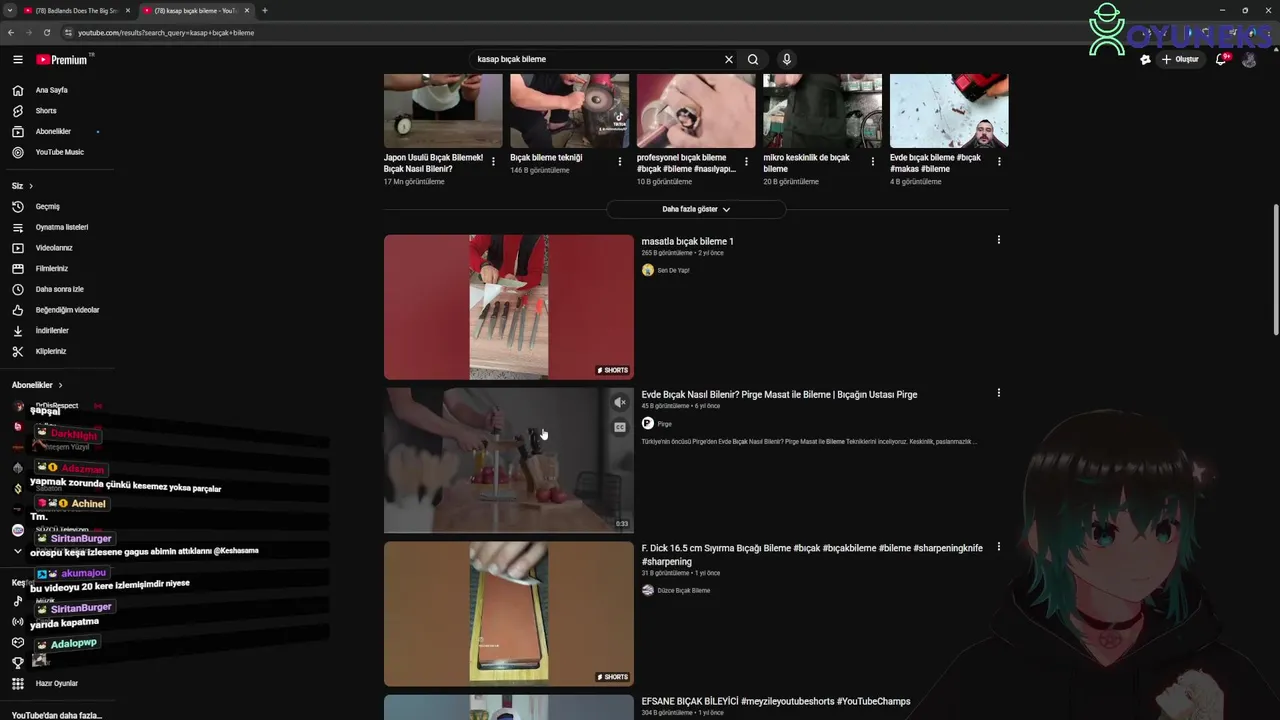Click the Klipleriniz scissors icon
Screen dimensions: 1280x720
(17, 352)
